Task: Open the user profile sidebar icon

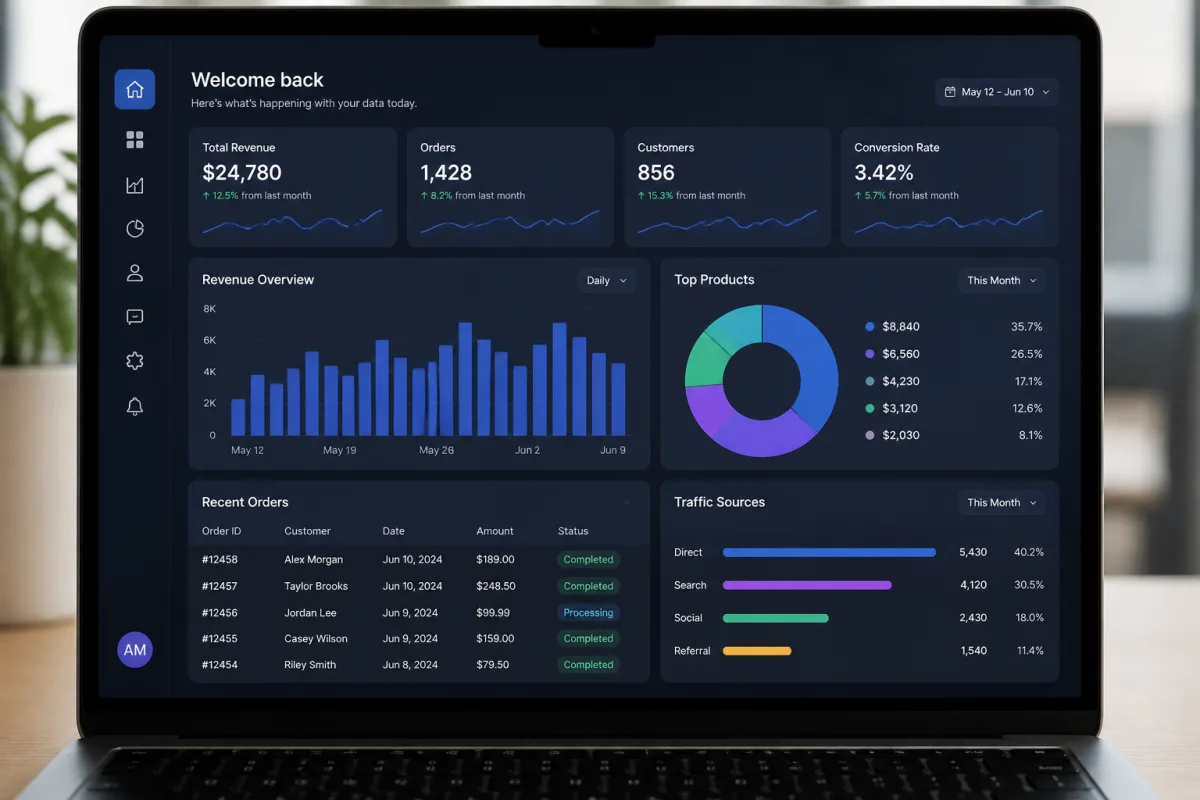Action: (x=135, y=273)
